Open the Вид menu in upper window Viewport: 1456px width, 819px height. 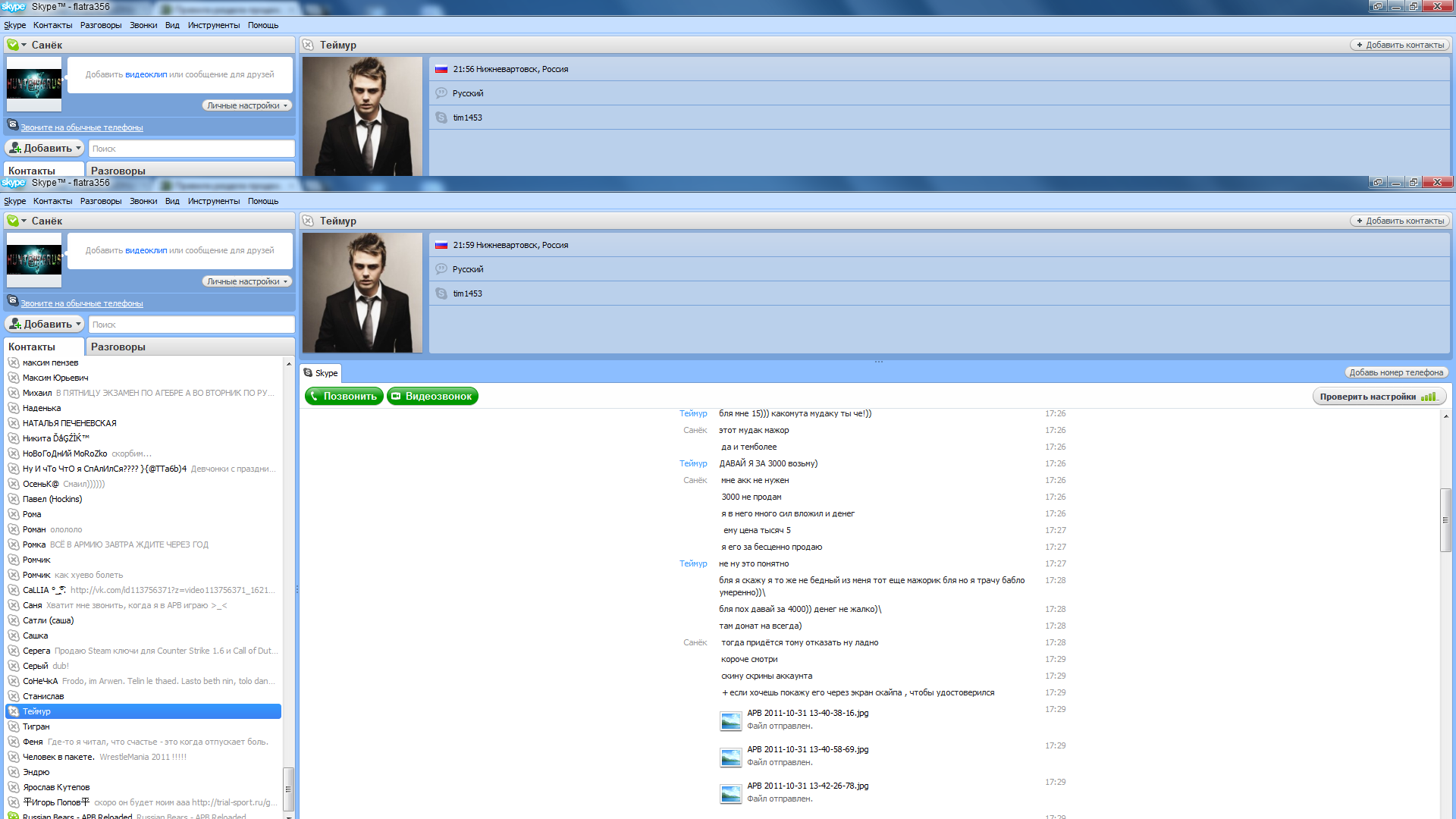click(172, 25)
